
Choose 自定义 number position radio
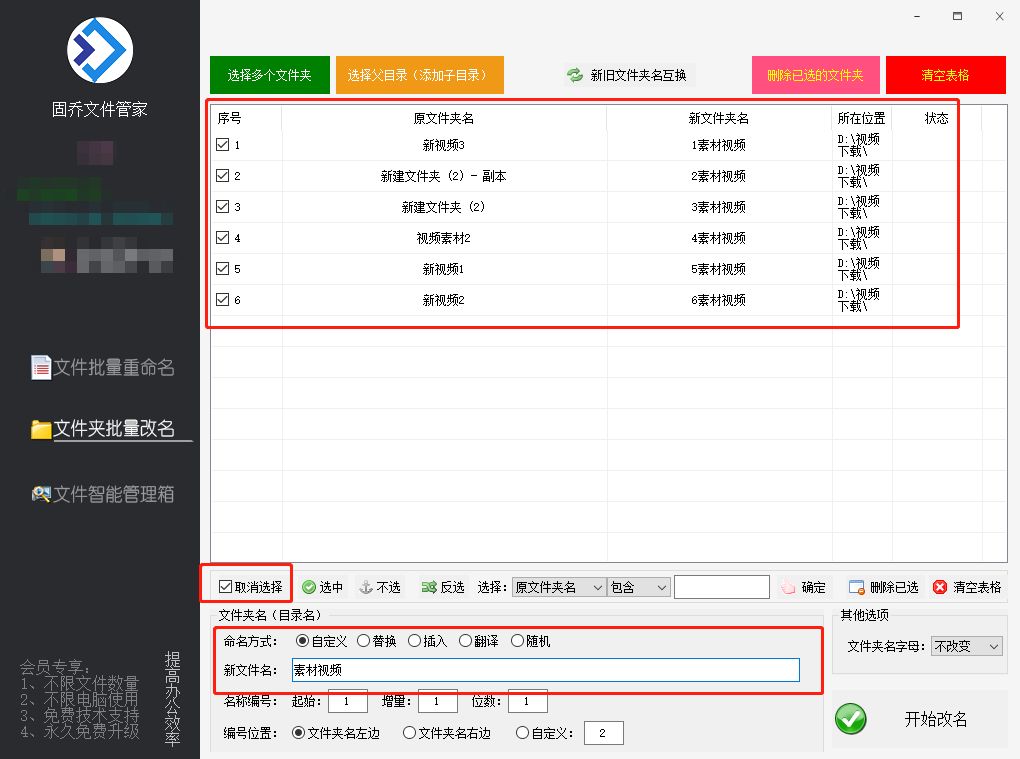click(522, 733)
